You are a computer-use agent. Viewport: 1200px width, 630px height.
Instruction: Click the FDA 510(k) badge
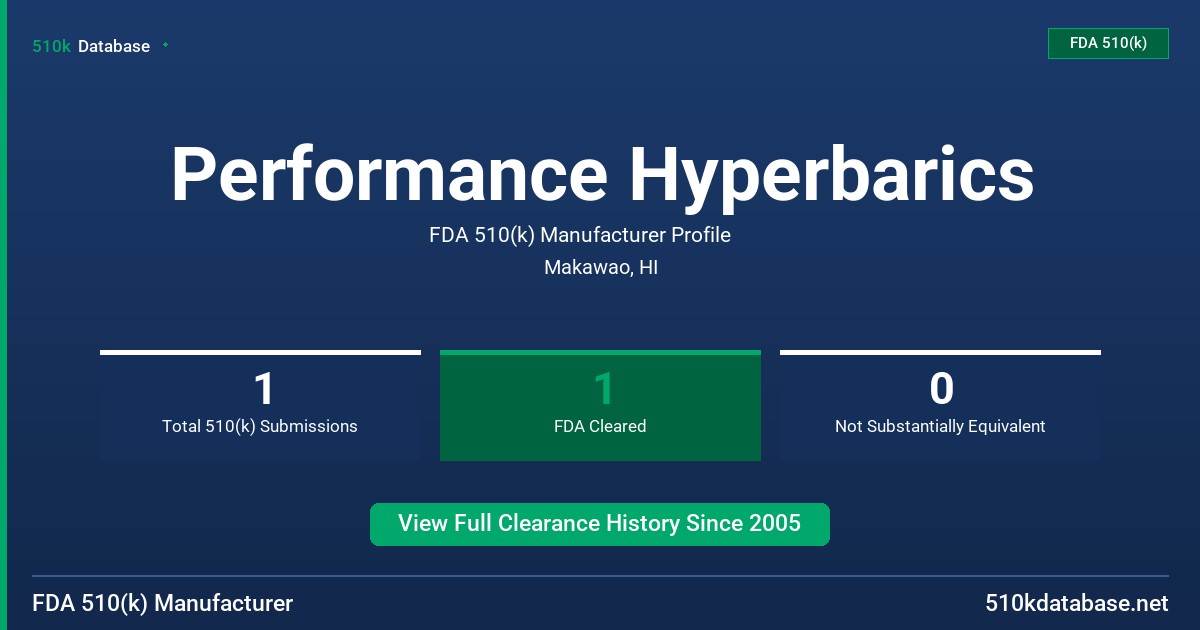[x=1108, y=43]
